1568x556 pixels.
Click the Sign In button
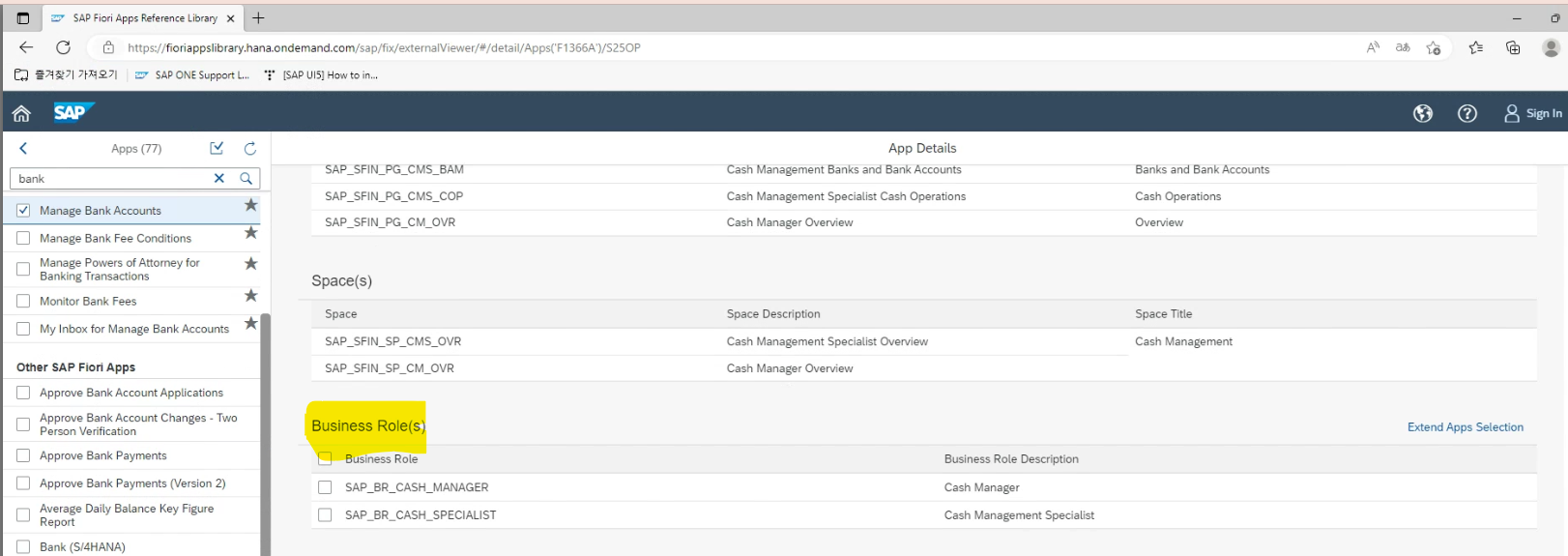pos(1533,114)
